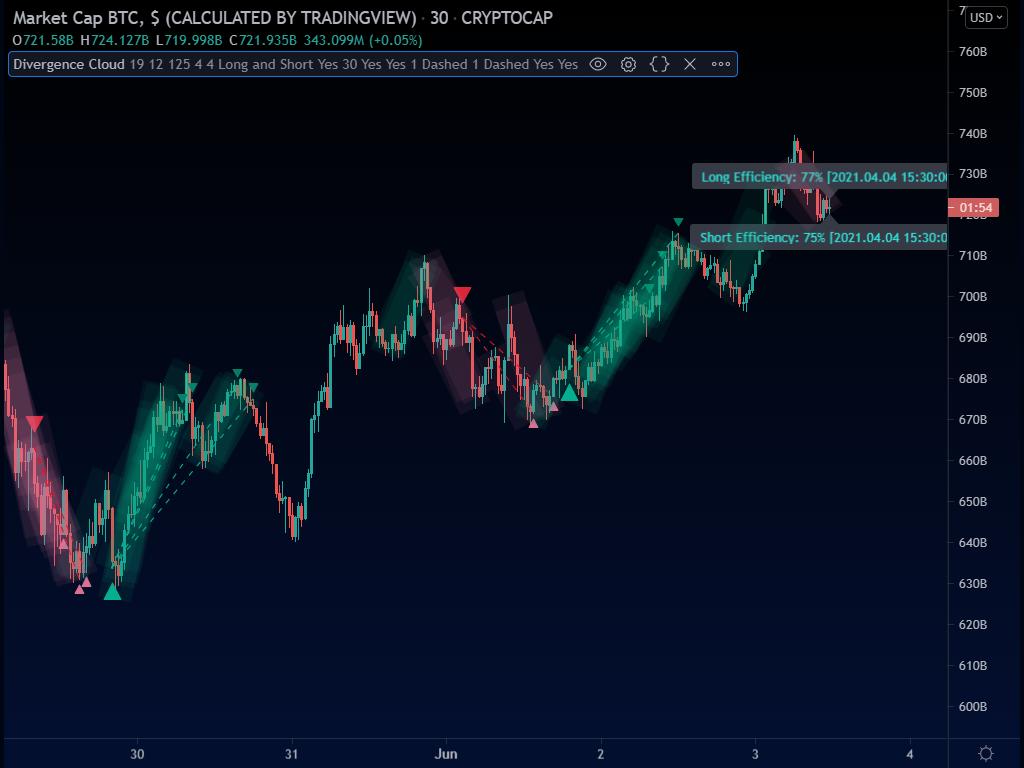Click the teal sell marker above the June peak
1024x768 pixels.
pyautogui.click(x=679, y=219)
